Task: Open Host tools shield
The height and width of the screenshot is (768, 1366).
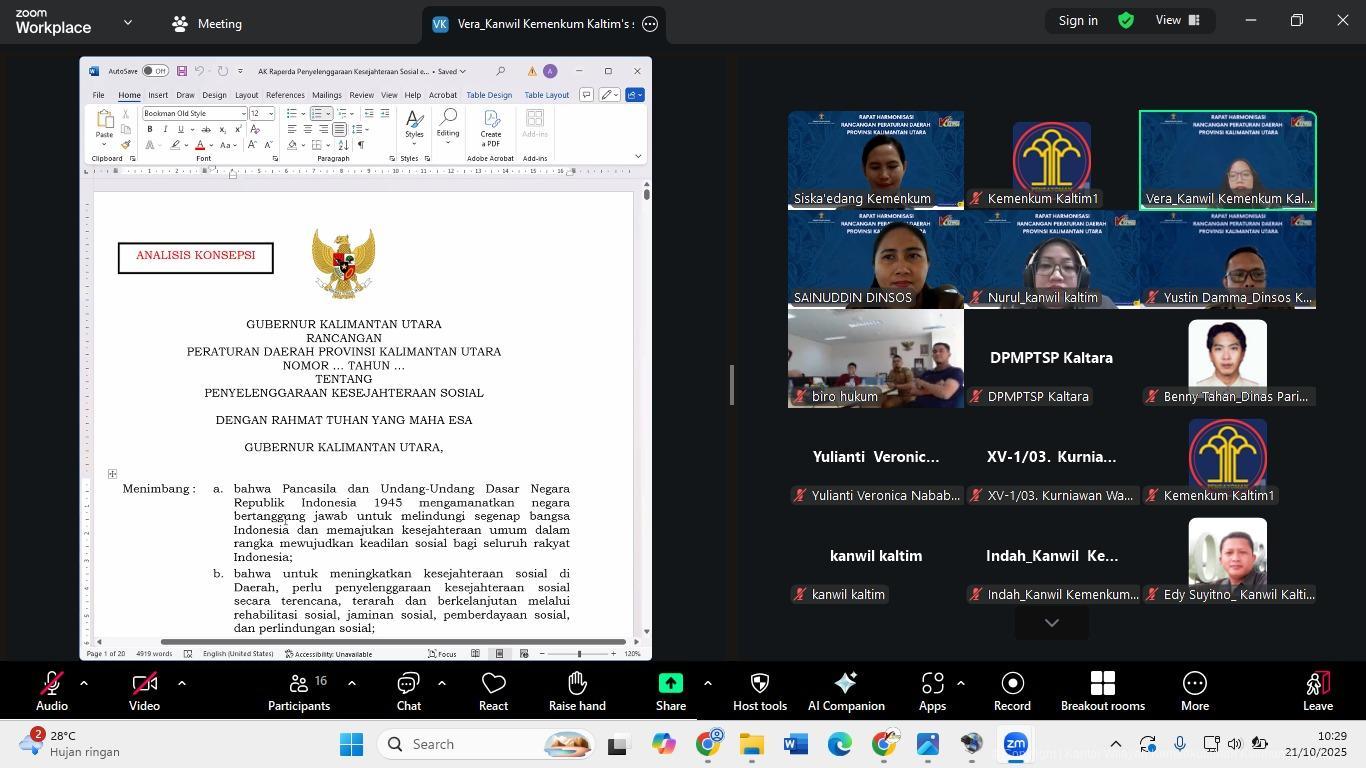Action: point(759,691)
